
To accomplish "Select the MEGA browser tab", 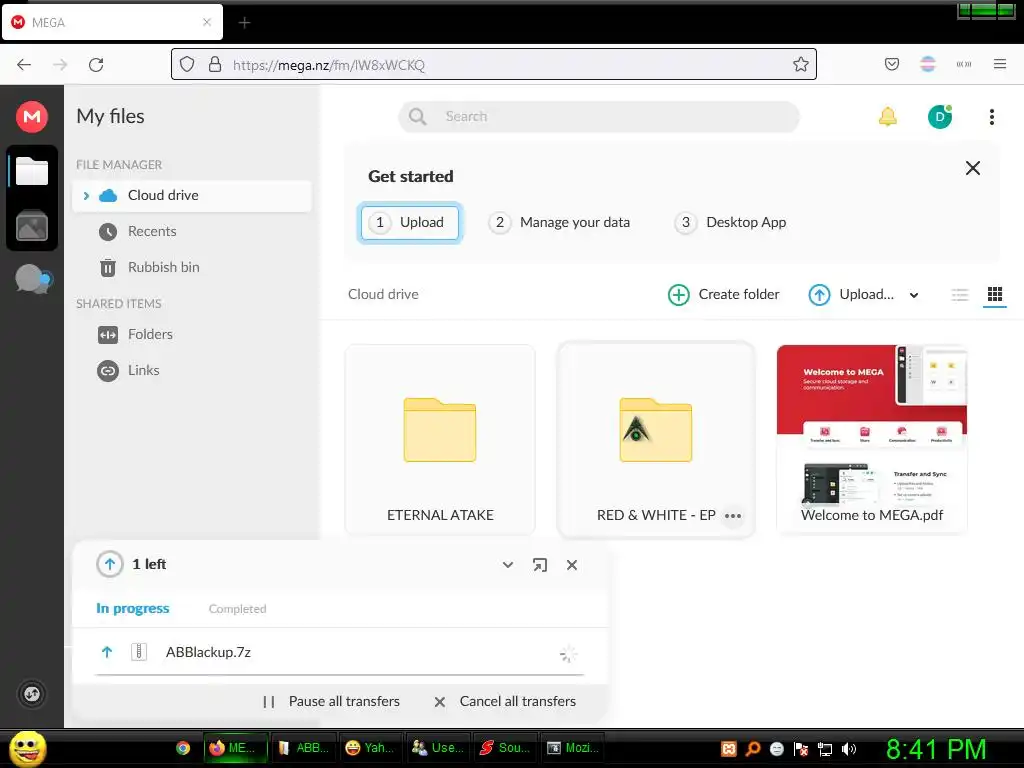I will coord(112,23).
